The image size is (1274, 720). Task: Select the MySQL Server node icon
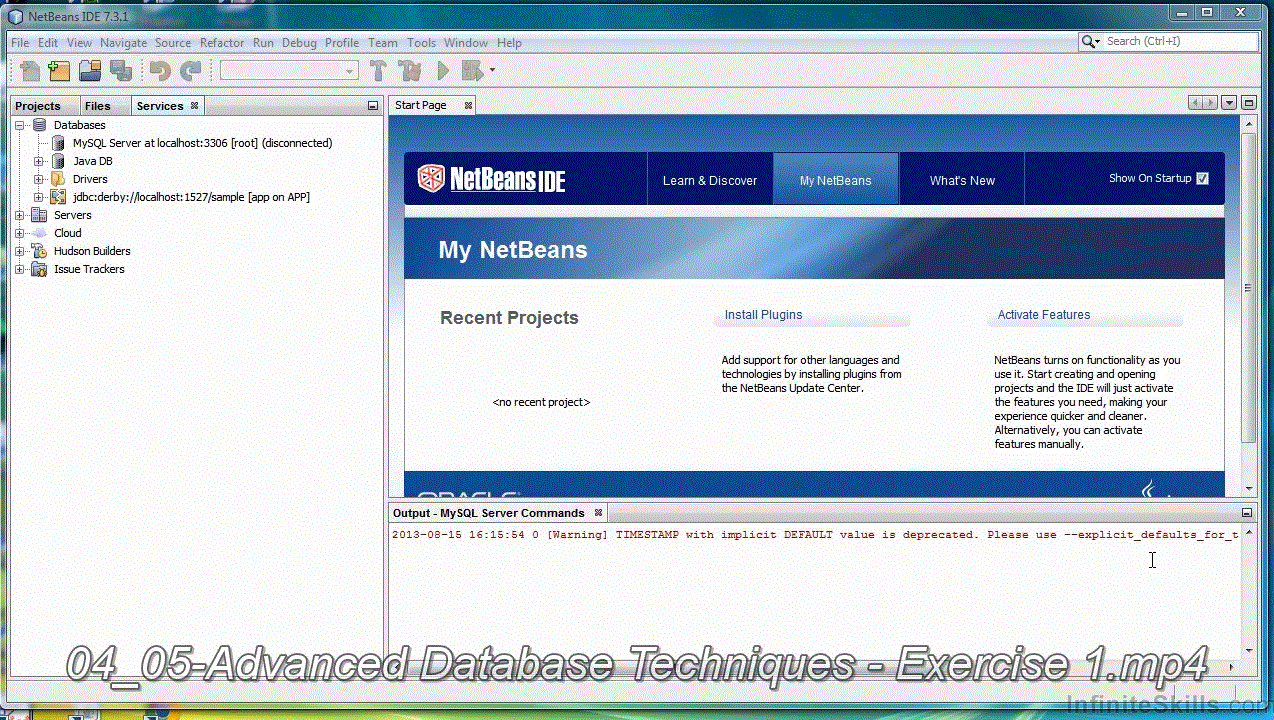(59, 143)
